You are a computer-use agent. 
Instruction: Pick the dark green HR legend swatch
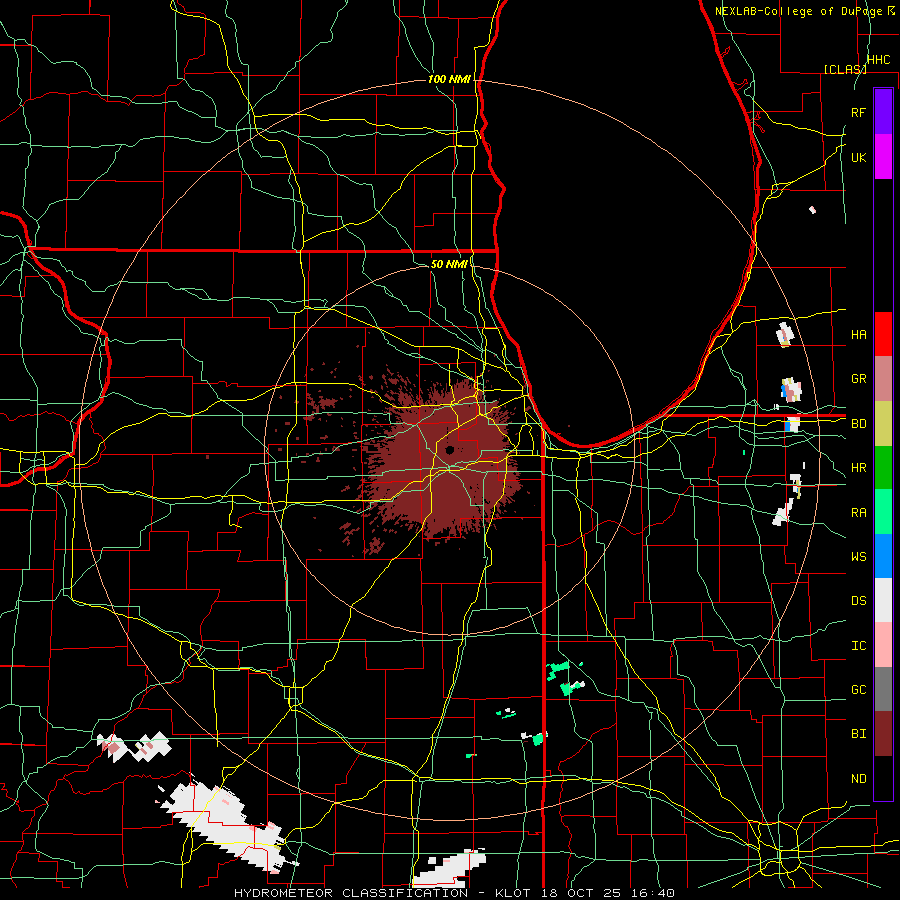click(883, 468)
